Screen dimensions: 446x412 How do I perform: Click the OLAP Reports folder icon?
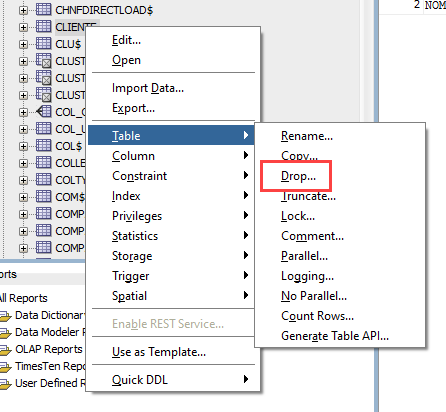[6, 350]
